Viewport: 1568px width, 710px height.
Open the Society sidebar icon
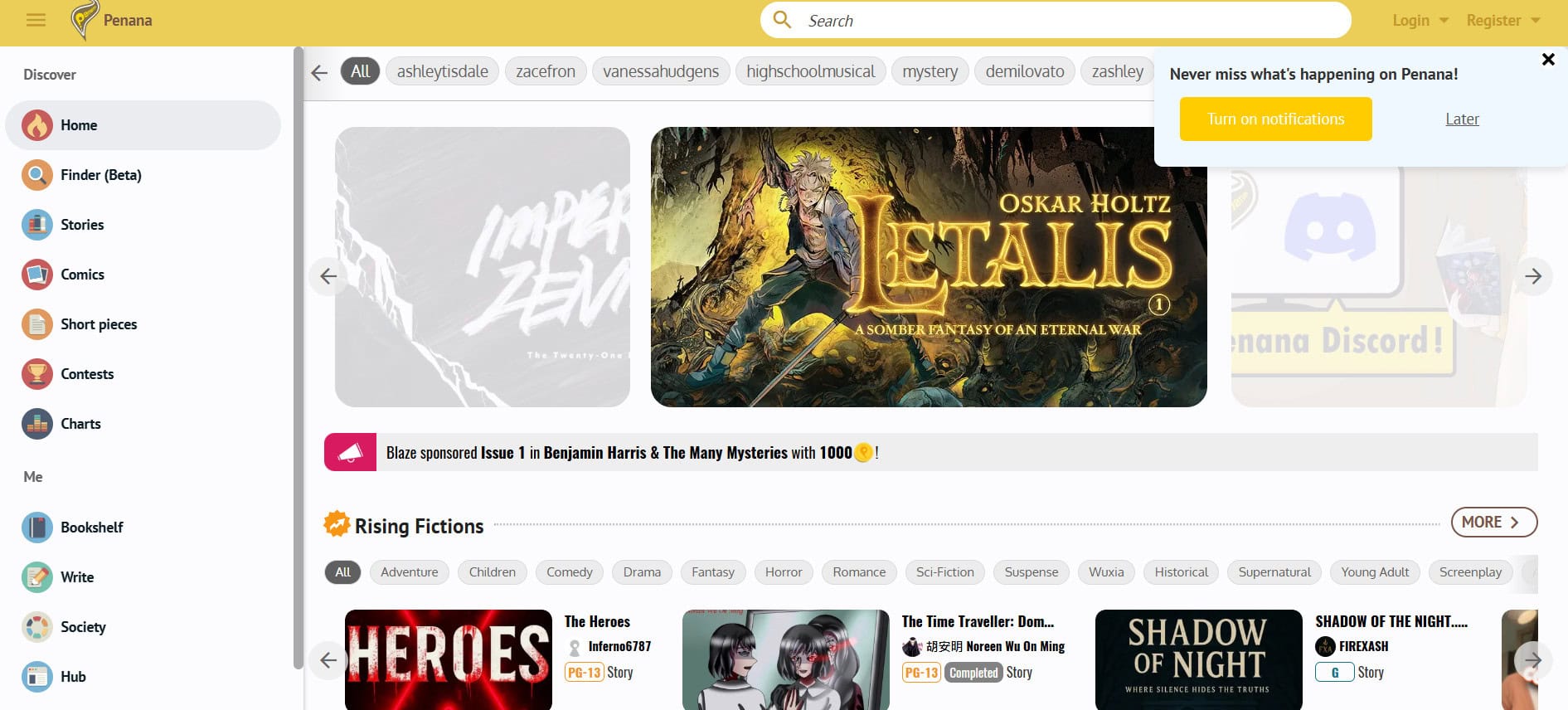pos(36,627)
